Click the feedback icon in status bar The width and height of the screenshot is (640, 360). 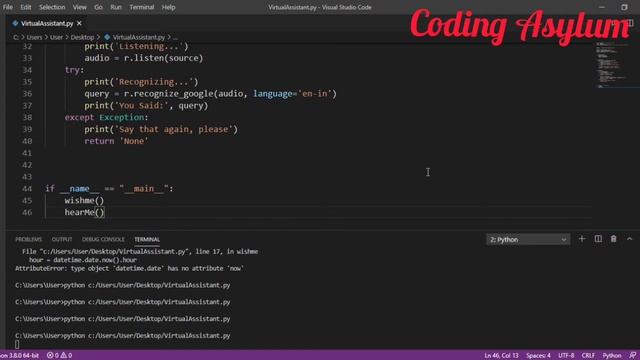pyautogui.click(x=632, y=356)
